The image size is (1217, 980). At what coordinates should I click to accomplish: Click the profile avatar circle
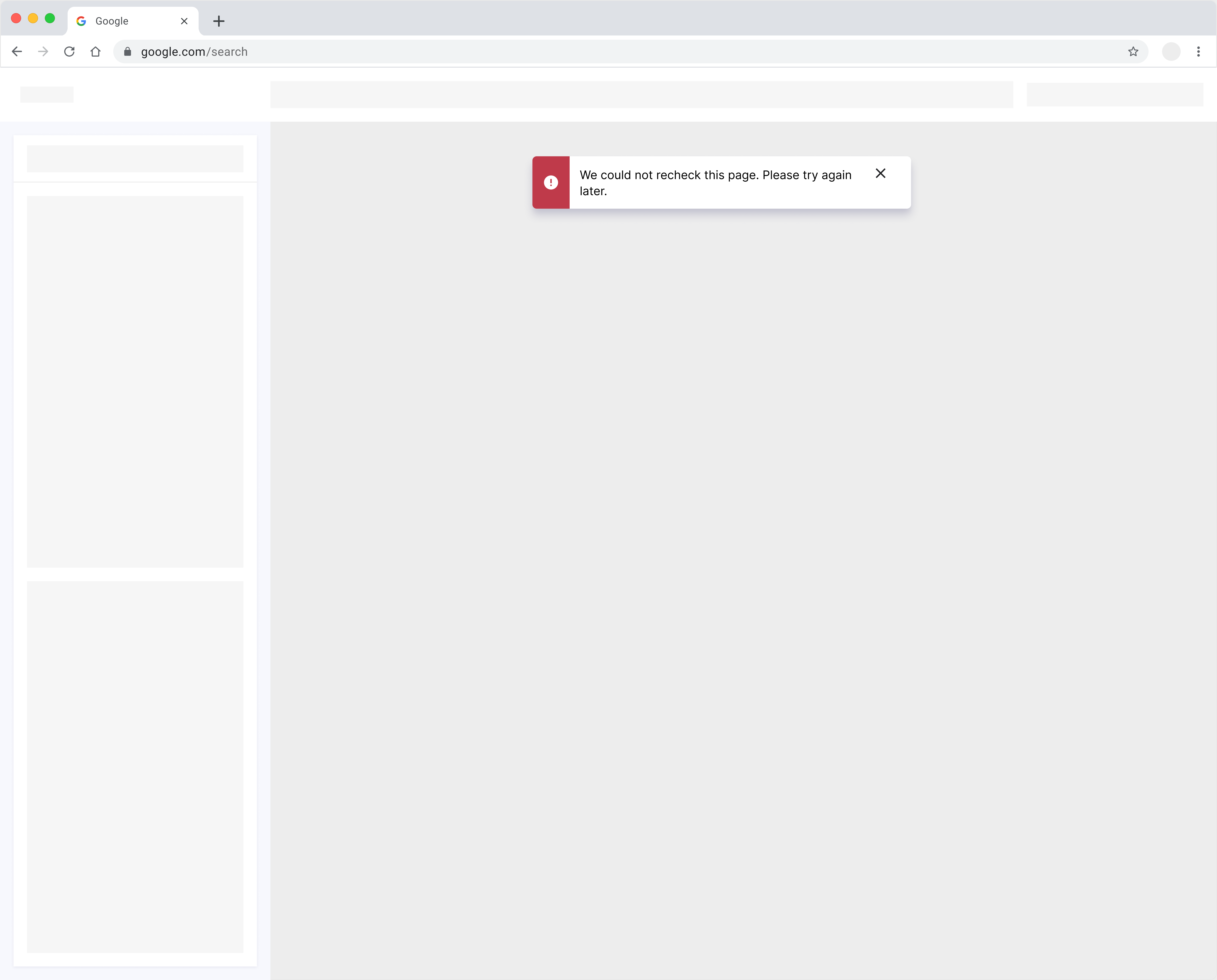[x=1171, y=51]
